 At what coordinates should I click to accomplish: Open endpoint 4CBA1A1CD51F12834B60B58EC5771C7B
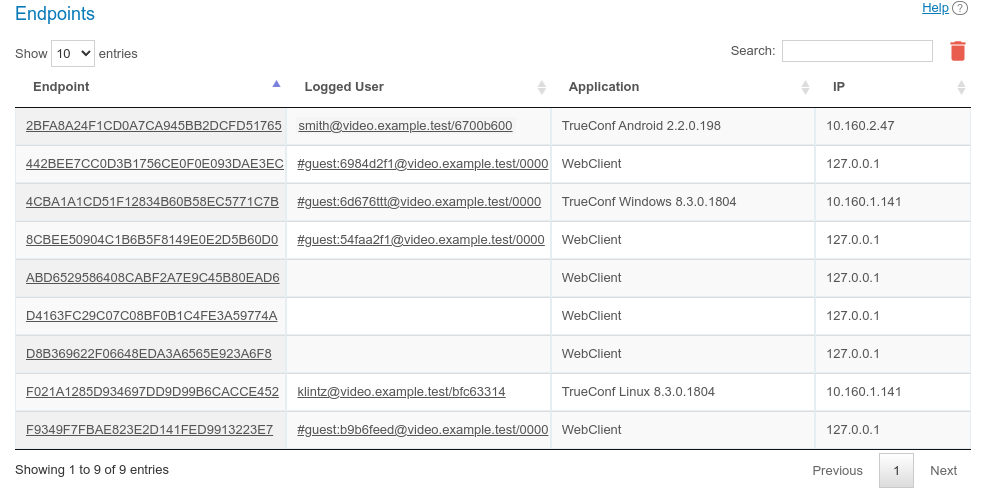(152, 202)
